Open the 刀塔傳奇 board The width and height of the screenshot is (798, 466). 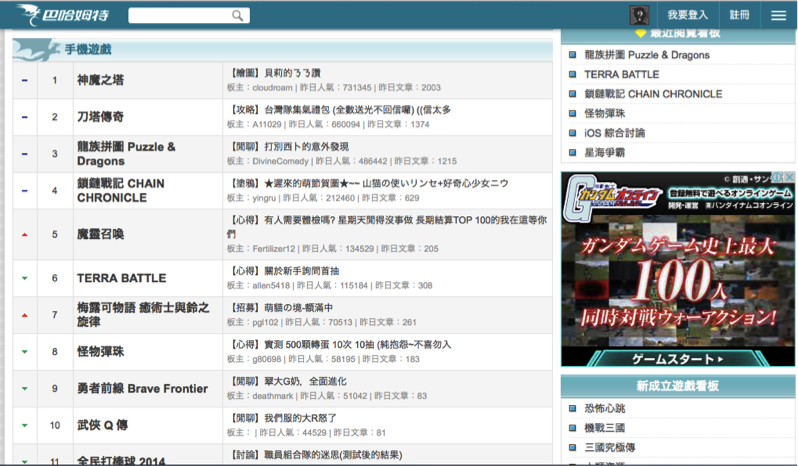click(x=100, y=116)
